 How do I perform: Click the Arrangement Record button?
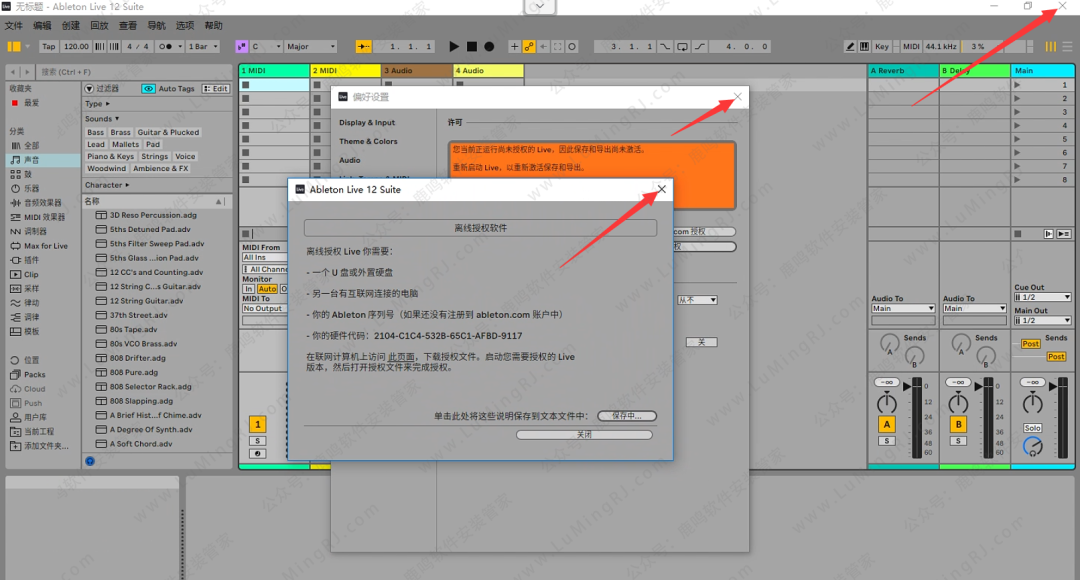489,46
